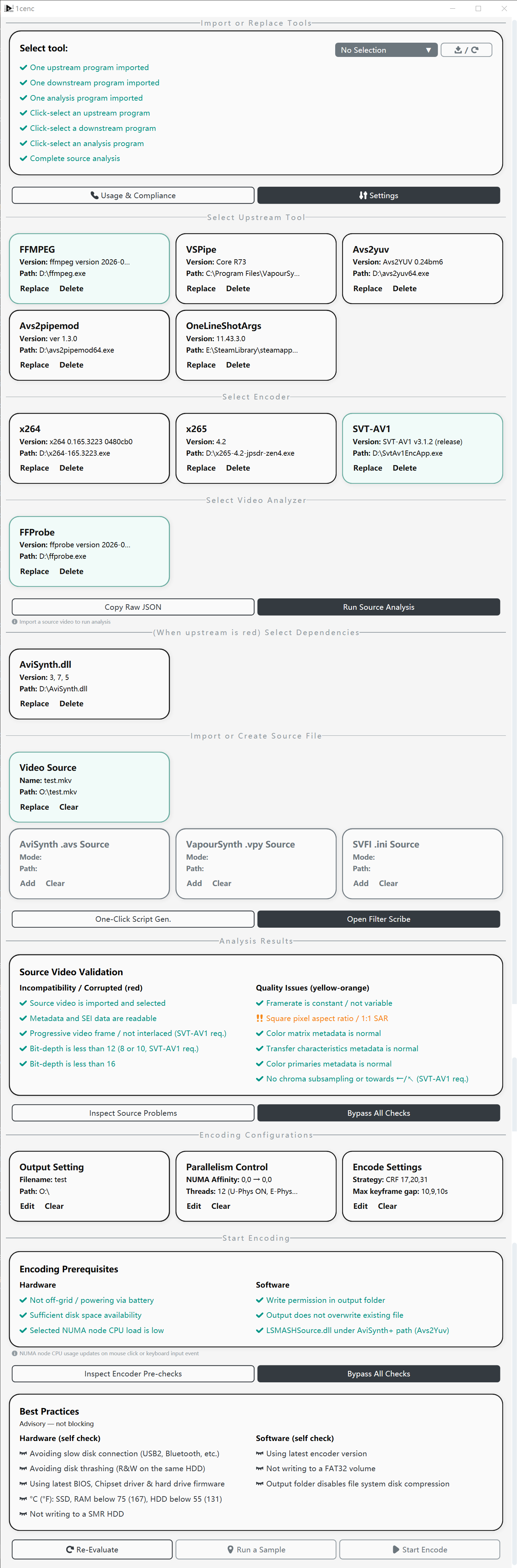Click the import/refresh icon button

pos(466,50)
